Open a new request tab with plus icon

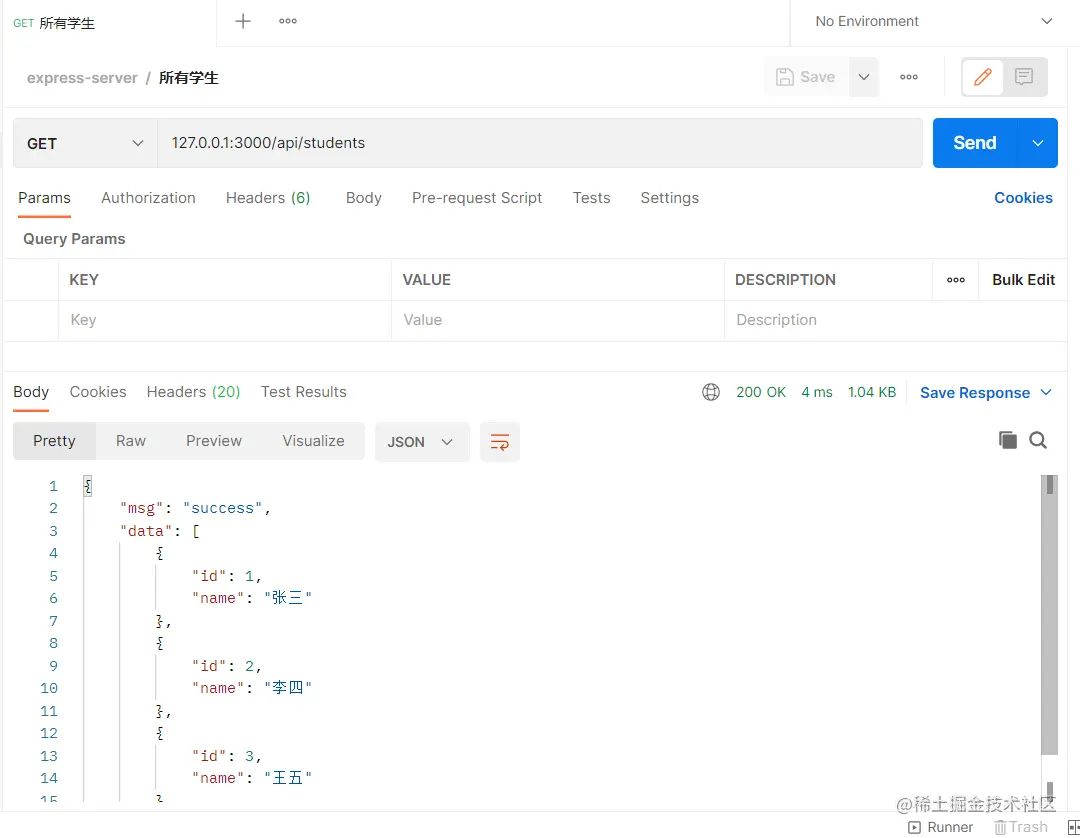(242, 21)
